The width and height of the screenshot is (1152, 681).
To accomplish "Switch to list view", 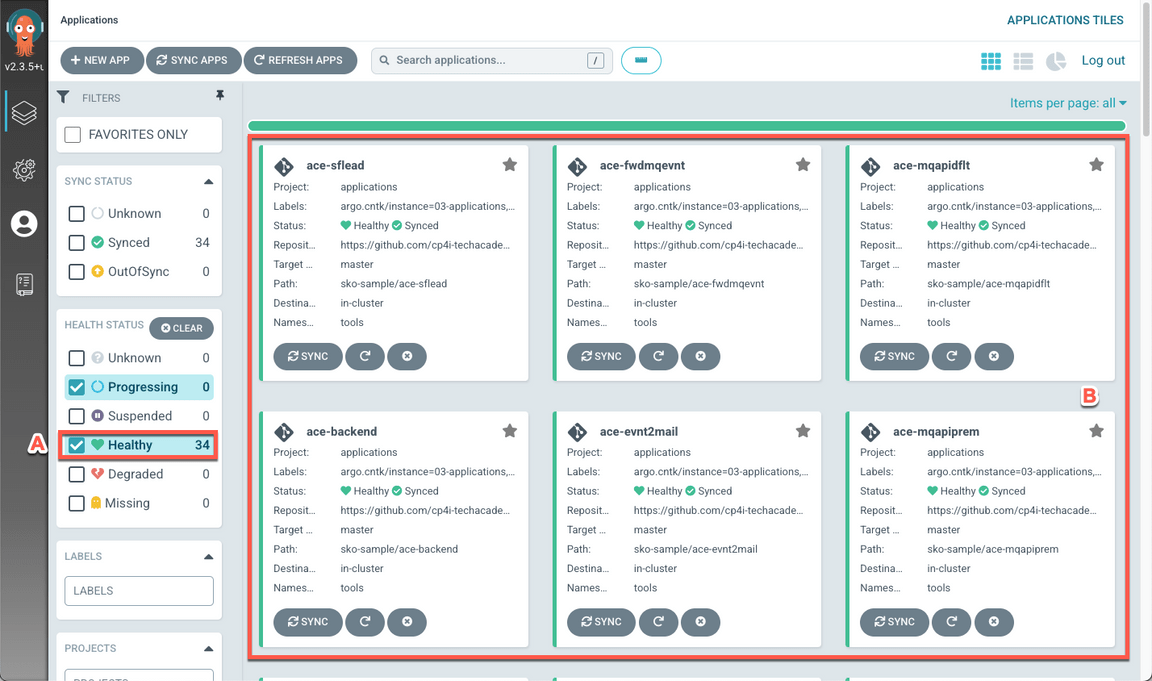I will click(x=1023, y=61).
